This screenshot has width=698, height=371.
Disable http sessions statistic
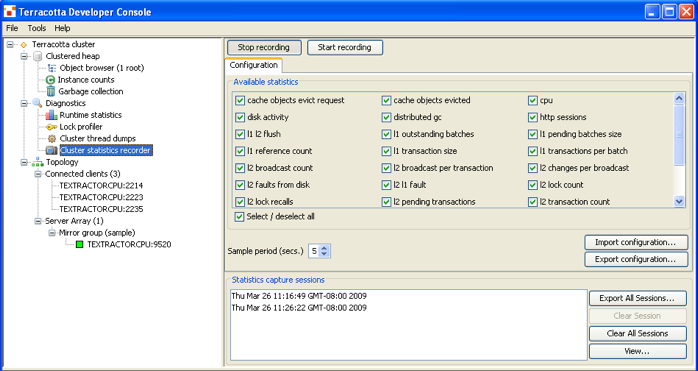tap(533, 118)
